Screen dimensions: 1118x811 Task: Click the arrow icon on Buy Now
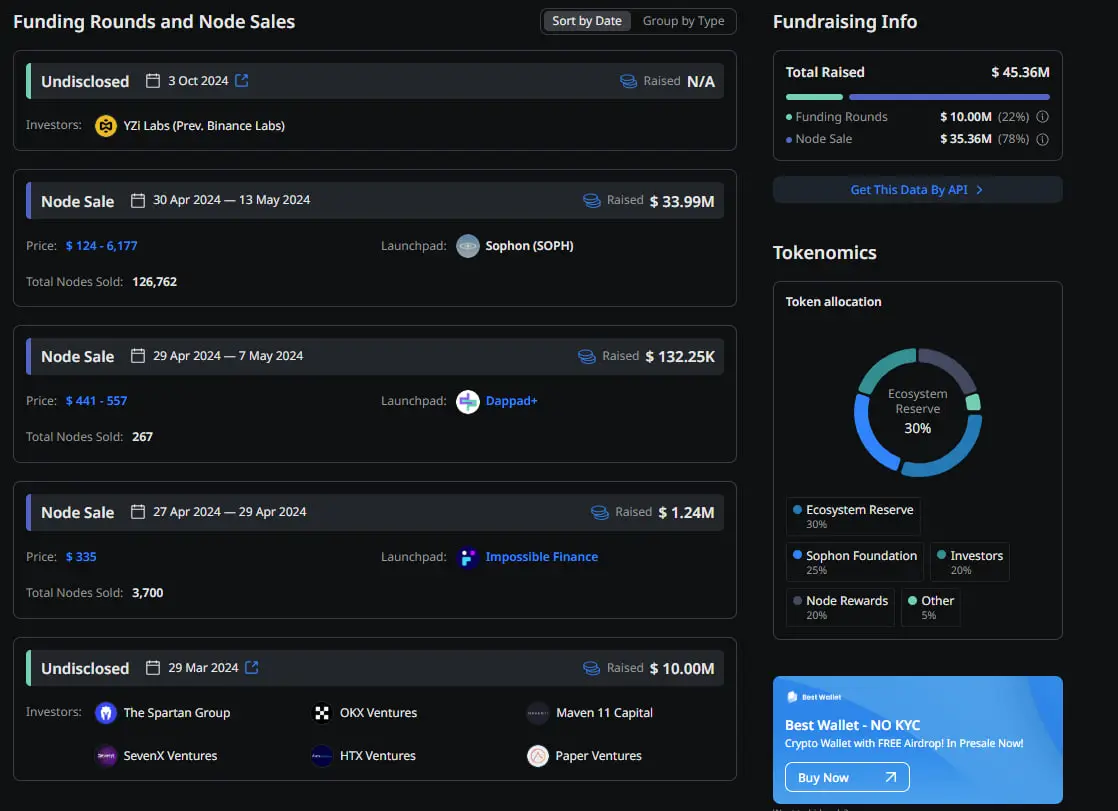(891, 777)
